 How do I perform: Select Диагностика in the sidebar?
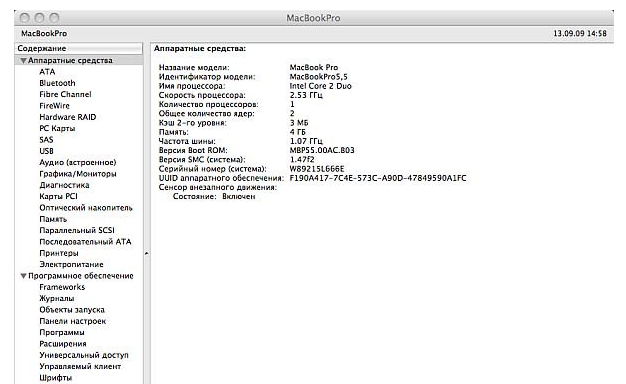click(64, 185)
